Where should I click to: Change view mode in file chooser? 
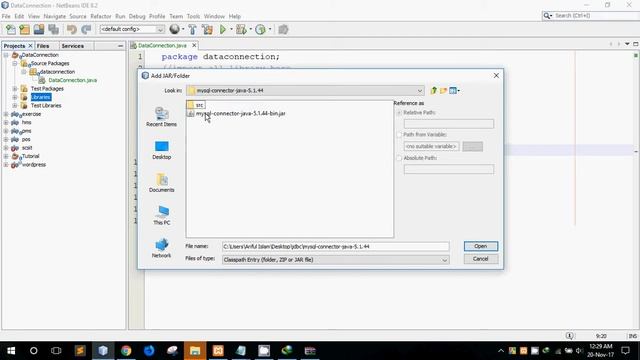[x=454, y=91]
